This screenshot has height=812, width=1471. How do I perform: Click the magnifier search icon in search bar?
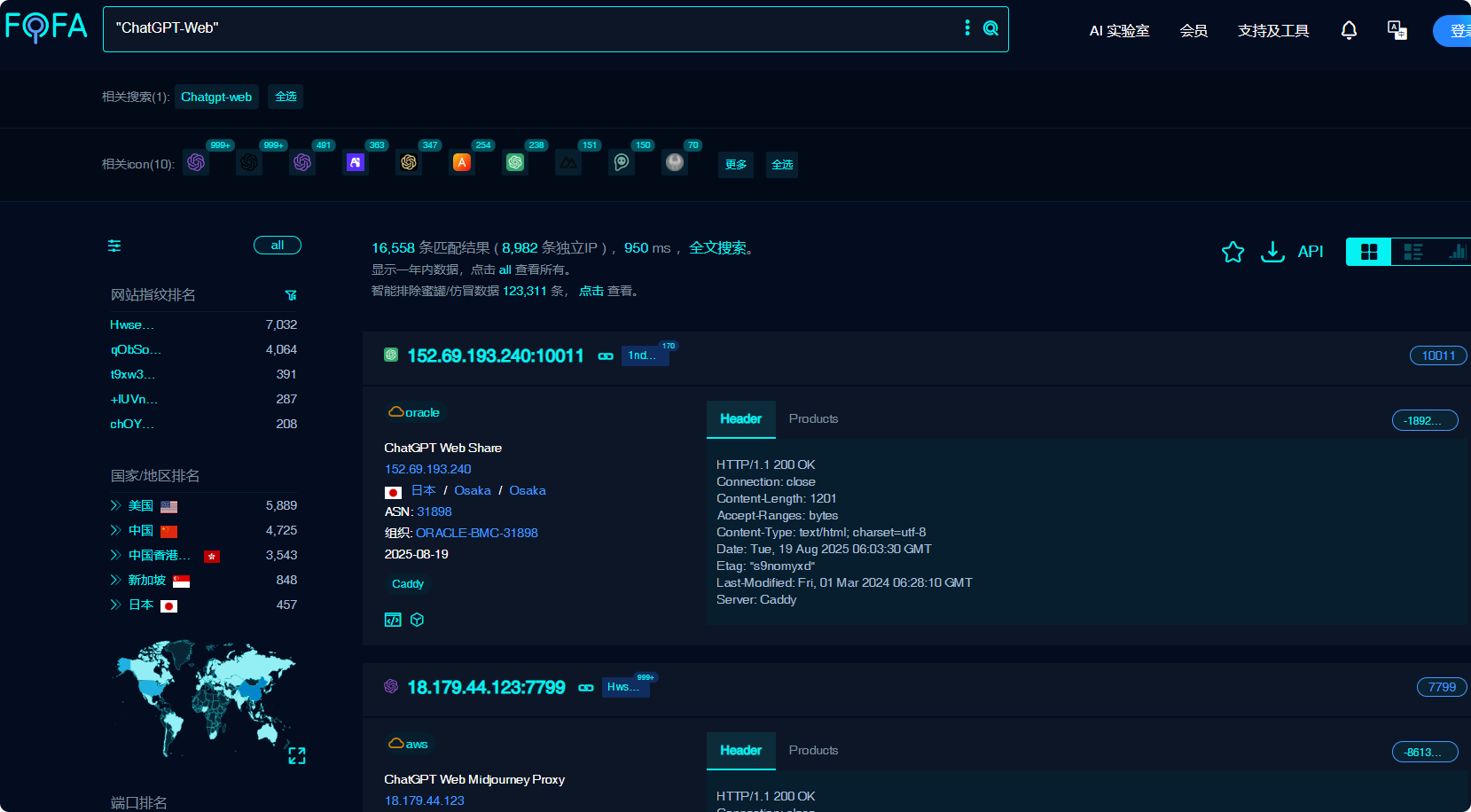pyautogui.click(x=990, y=28)
